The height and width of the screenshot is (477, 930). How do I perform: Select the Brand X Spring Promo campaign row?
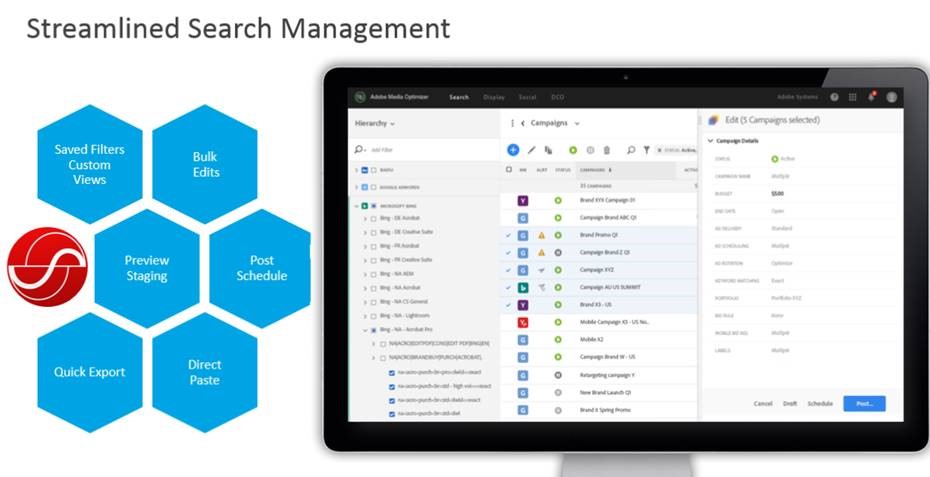(599, 410)
